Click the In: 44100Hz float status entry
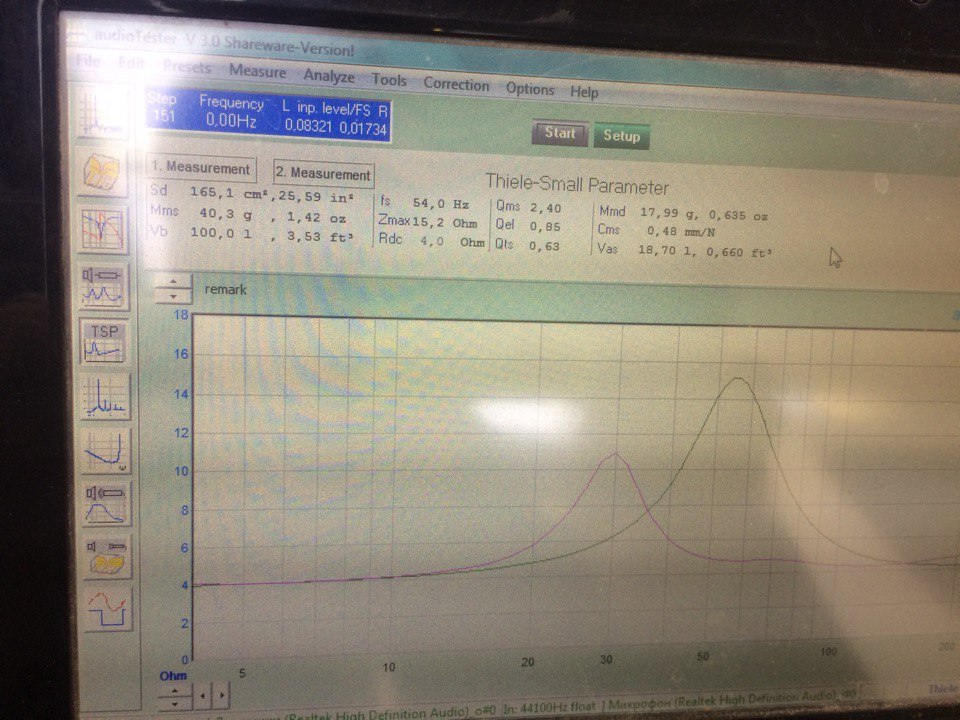Viewport: 960px width, 720px height. tap(551, 706)
